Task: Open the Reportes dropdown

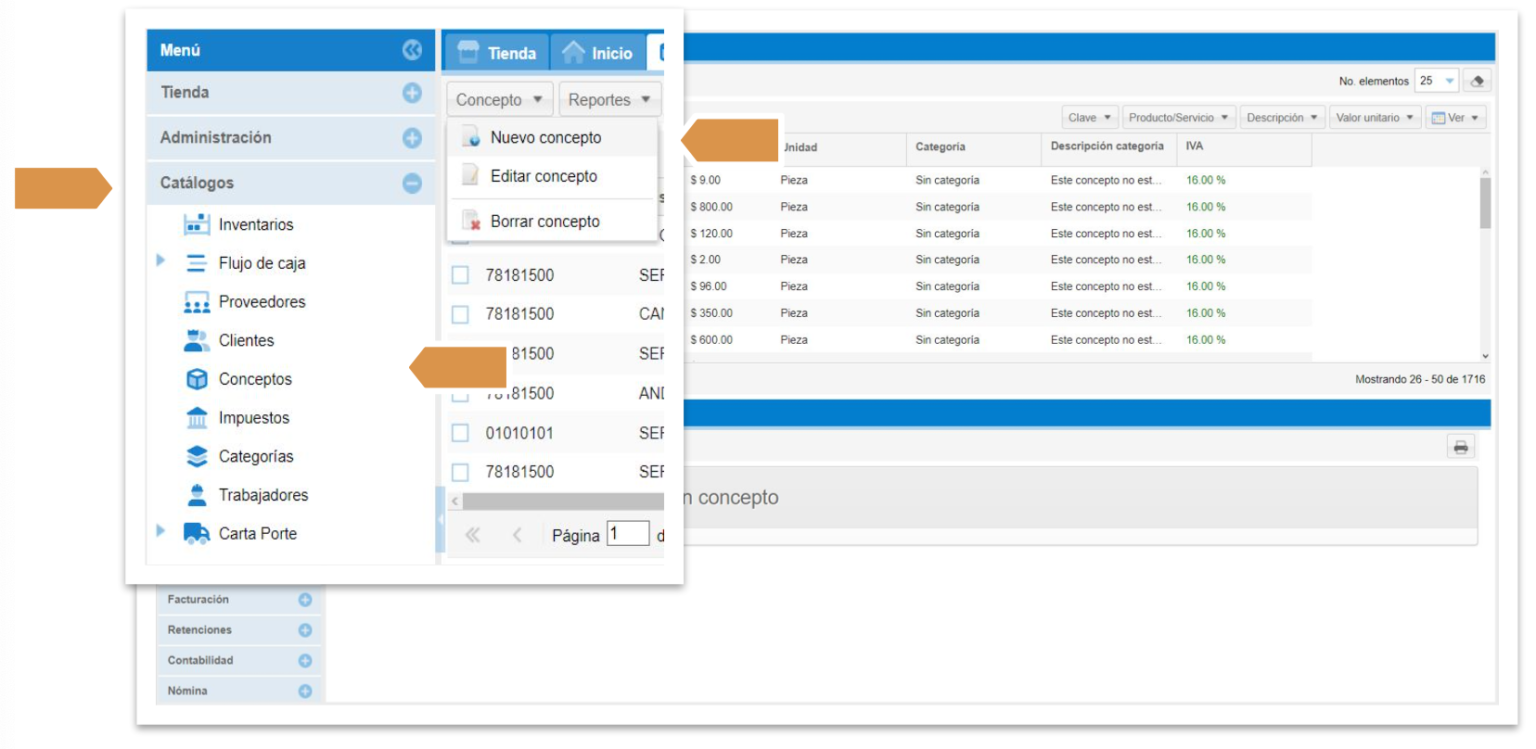Action: 609,100
